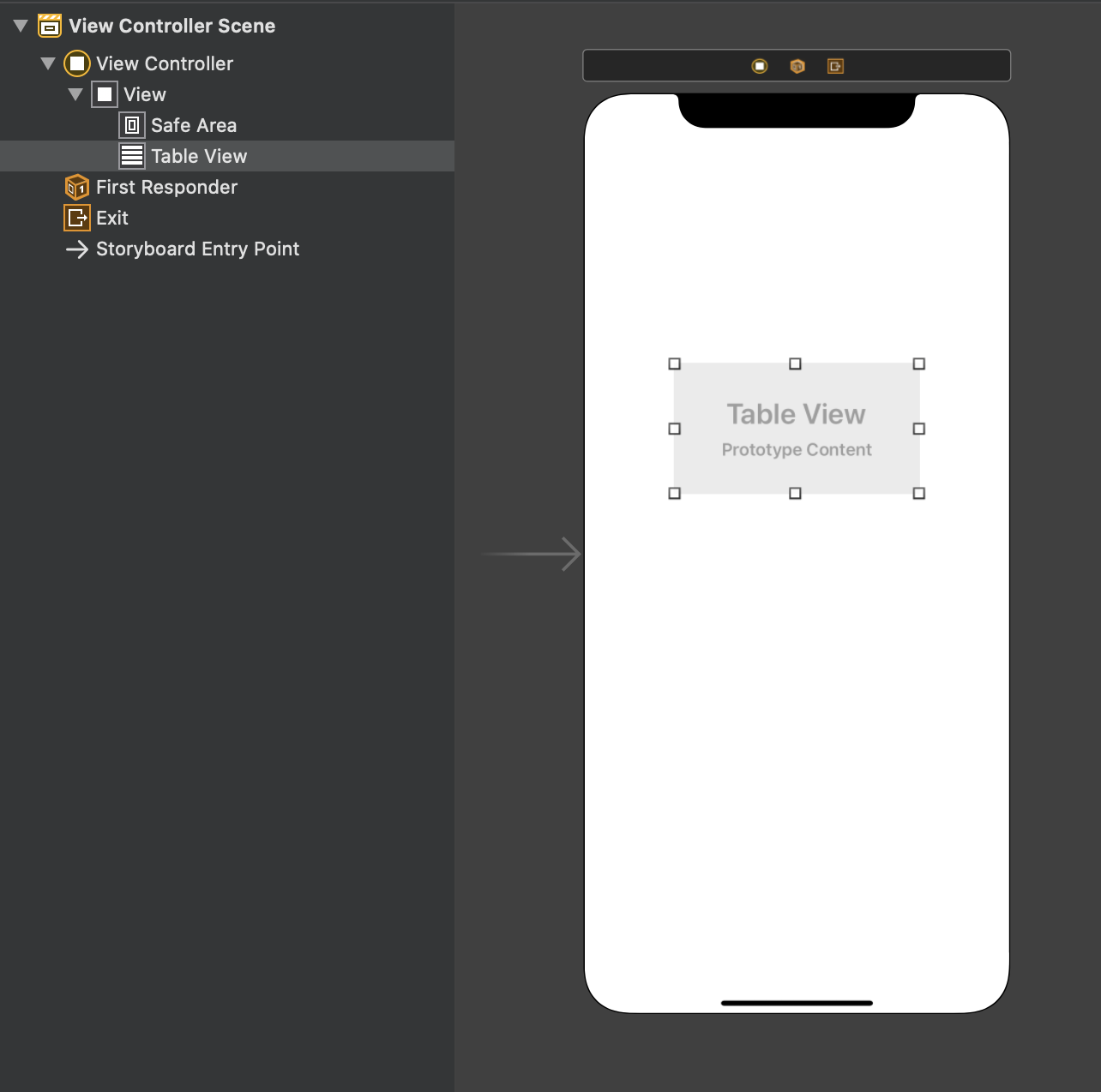The height and width of the screenshot is (1092, 1101).
Task: Select the View Controller row label
Action: [x=165, y=63]
